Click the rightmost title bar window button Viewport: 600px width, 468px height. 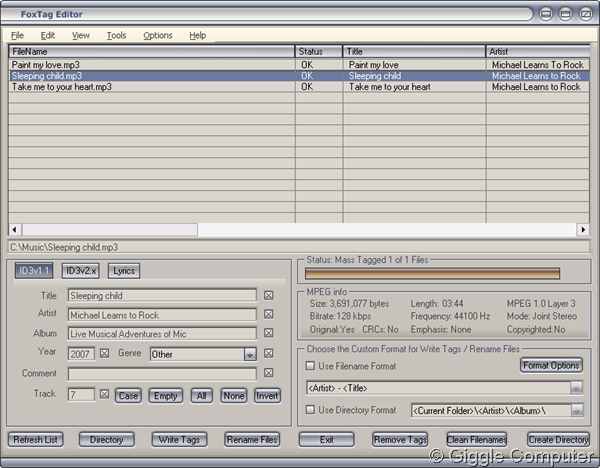[585, 14]
